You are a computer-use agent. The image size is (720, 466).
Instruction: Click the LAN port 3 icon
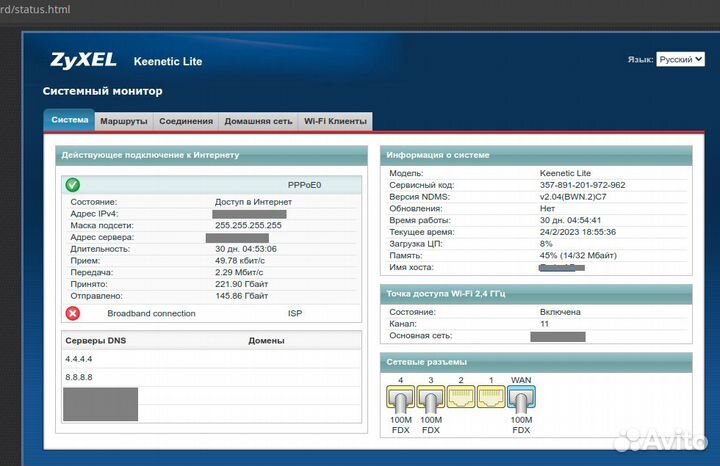coord(430,401)
